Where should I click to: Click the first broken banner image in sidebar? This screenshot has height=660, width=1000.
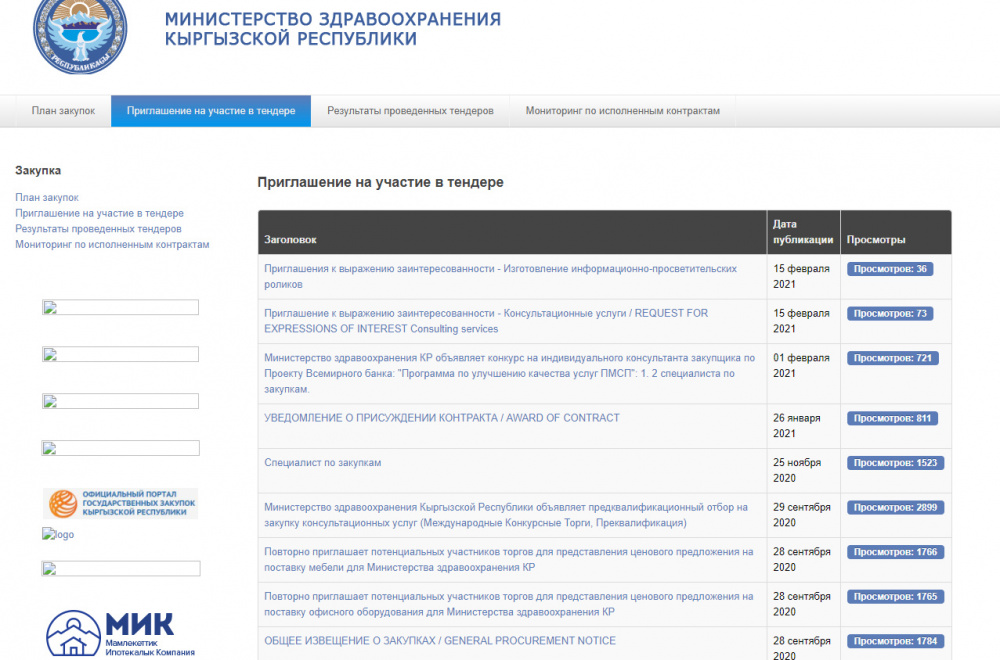[120, 307]
